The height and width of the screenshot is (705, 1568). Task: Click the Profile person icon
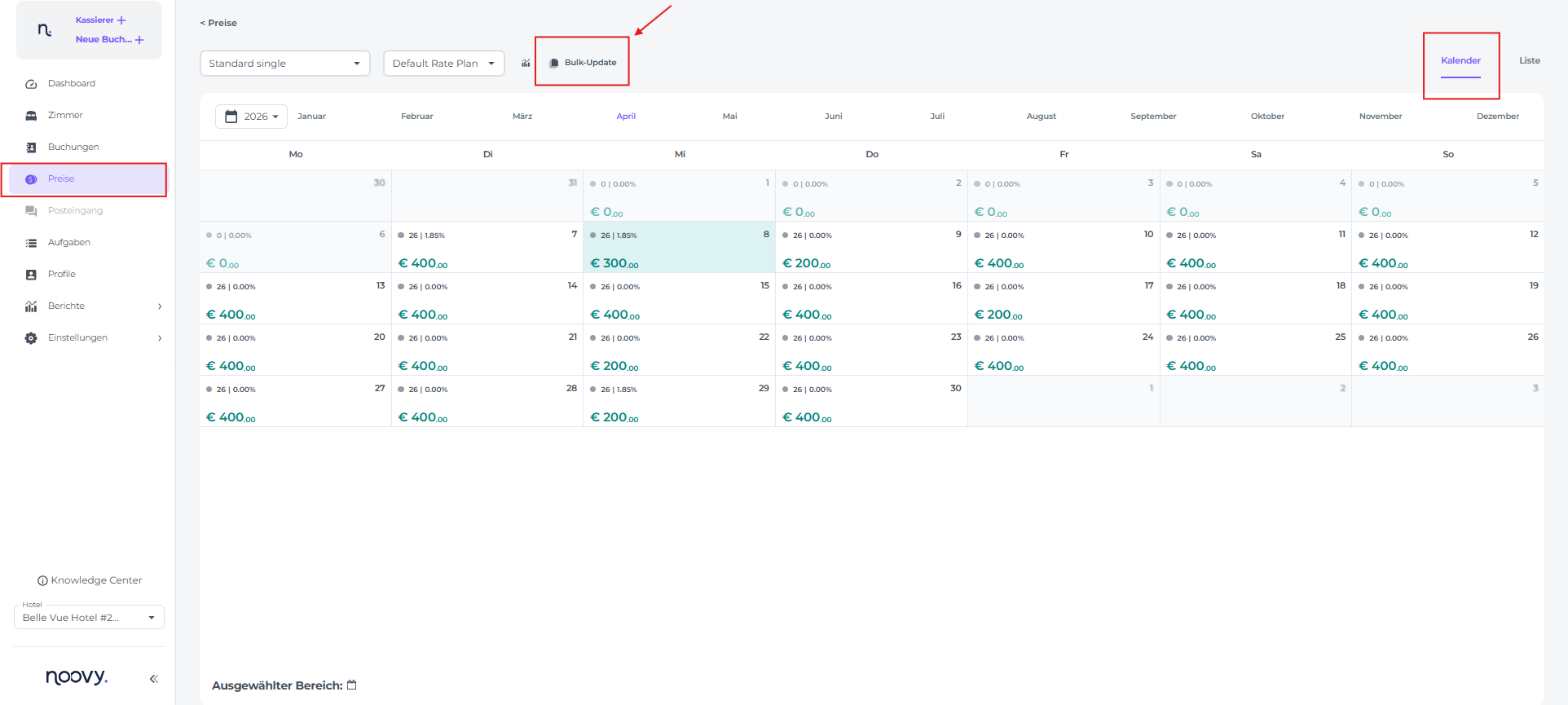[31, 275]
